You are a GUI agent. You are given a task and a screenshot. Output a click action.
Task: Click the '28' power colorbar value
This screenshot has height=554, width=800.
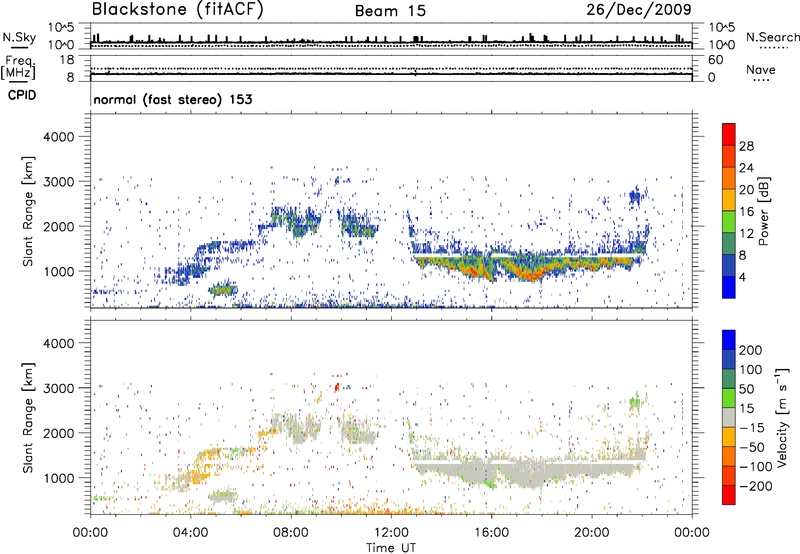(x=746, y=146)
